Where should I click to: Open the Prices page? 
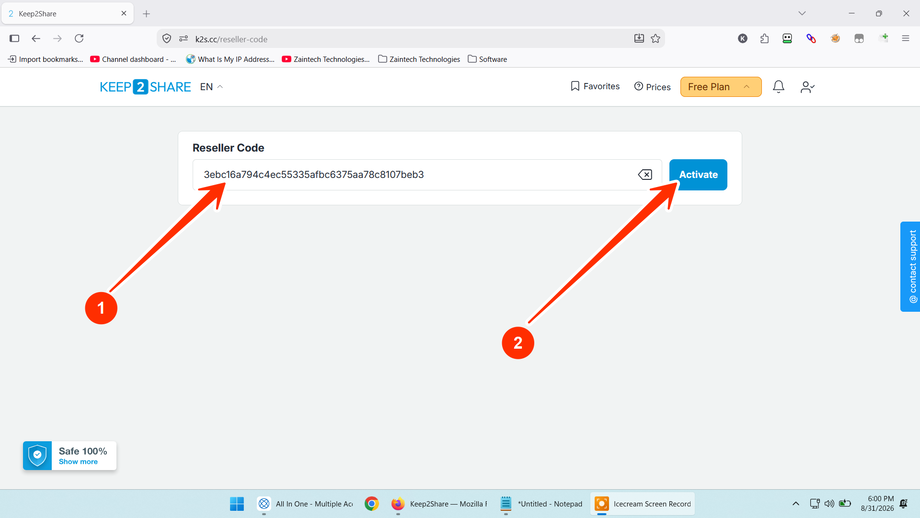point(652,87)
